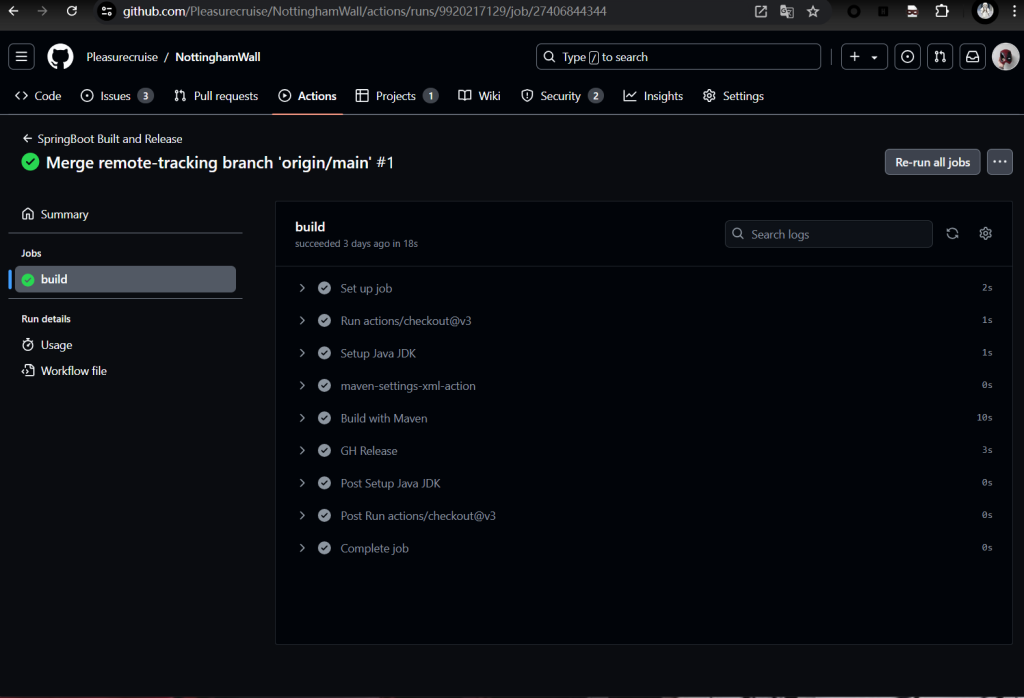Click the GitHub Octocat logo

(60, 57)
